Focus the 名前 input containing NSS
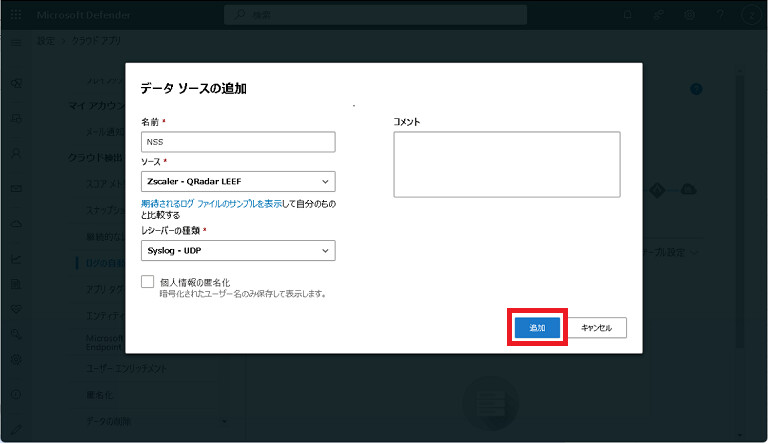Image resolution: width=768 pixels, height=444 pixels. coord(238,142)
